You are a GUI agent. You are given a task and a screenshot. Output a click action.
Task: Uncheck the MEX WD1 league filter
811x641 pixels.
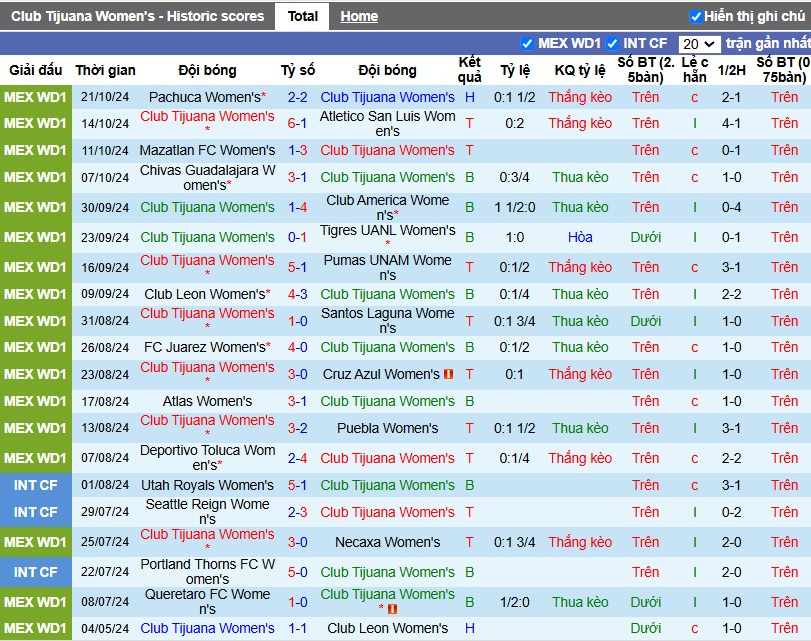(x=527, y=43)
